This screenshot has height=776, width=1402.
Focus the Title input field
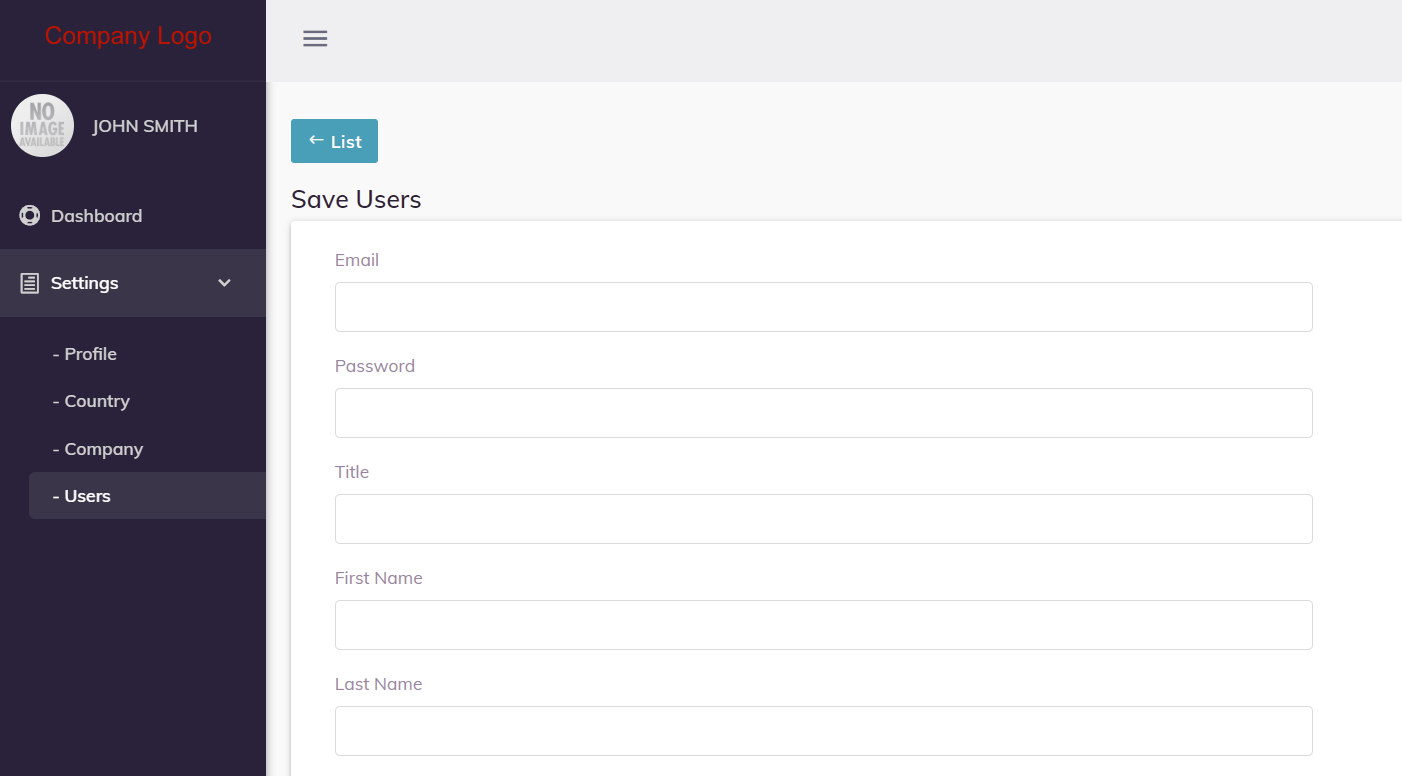pos(822,519)
